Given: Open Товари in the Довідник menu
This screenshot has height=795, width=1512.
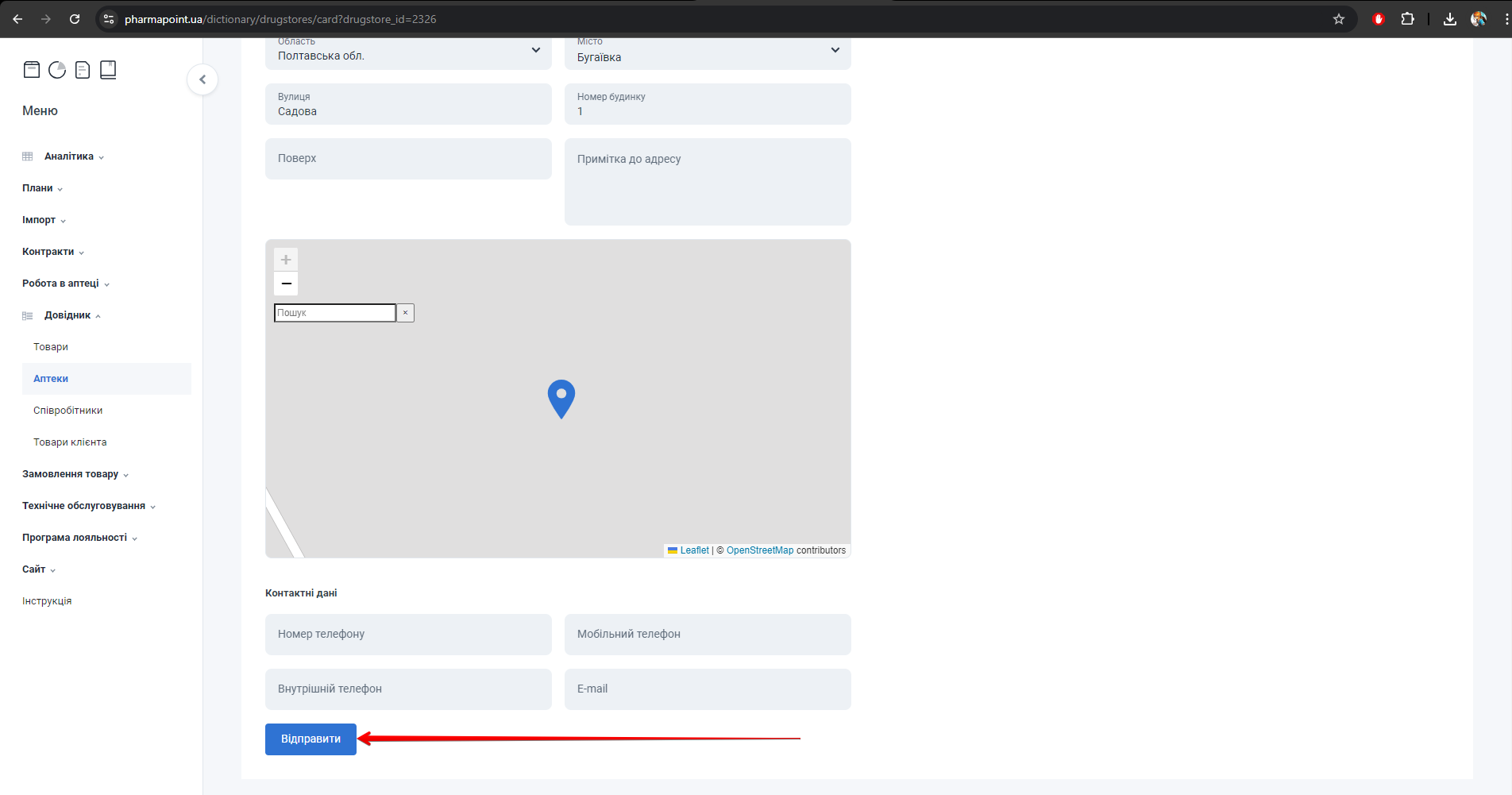Looking at the screenshot, I should pyautogui.click(x=51, y=347).
